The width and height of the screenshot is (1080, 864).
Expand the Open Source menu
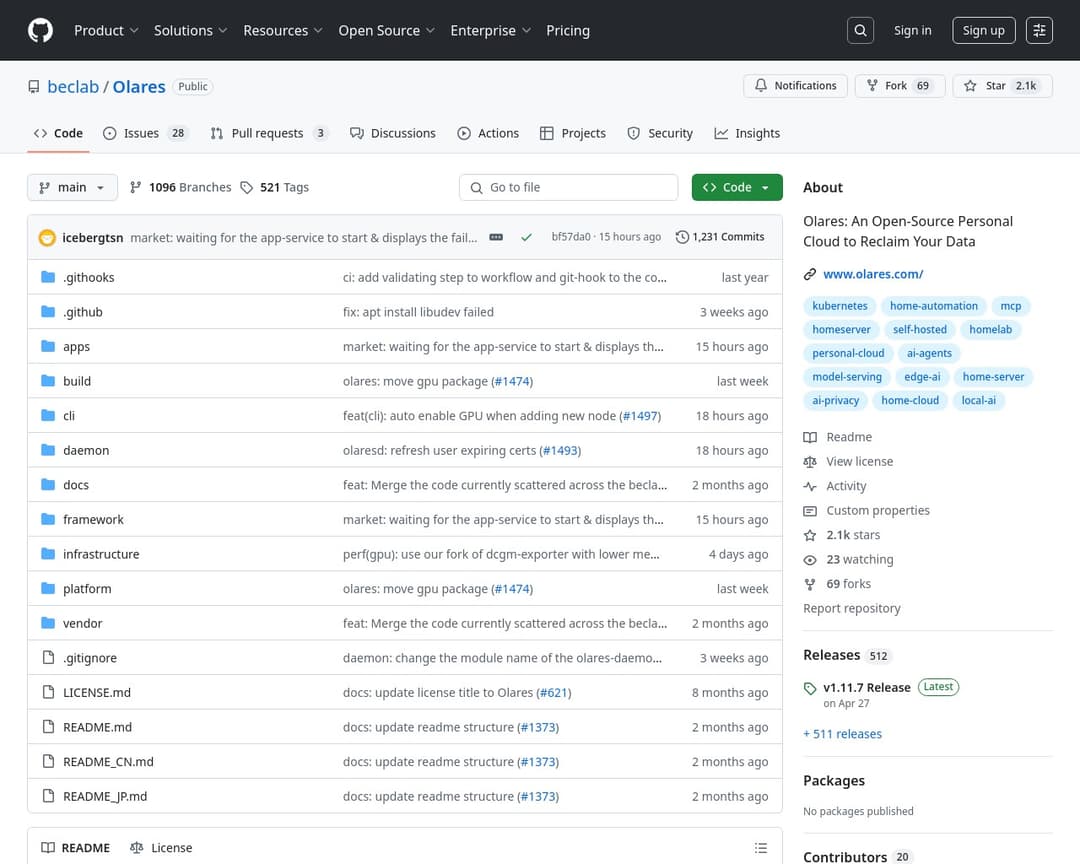386,30
